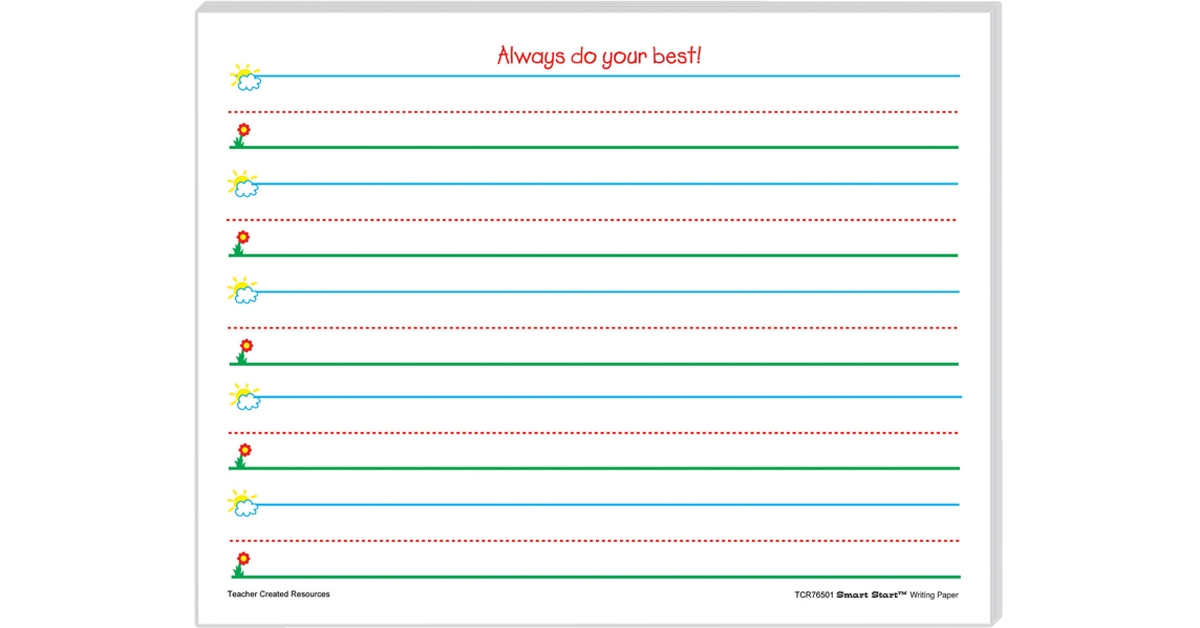Click the topmost sun-and-cloud icon
This screenshot has width=1200, height=628.
coord(244,77)
